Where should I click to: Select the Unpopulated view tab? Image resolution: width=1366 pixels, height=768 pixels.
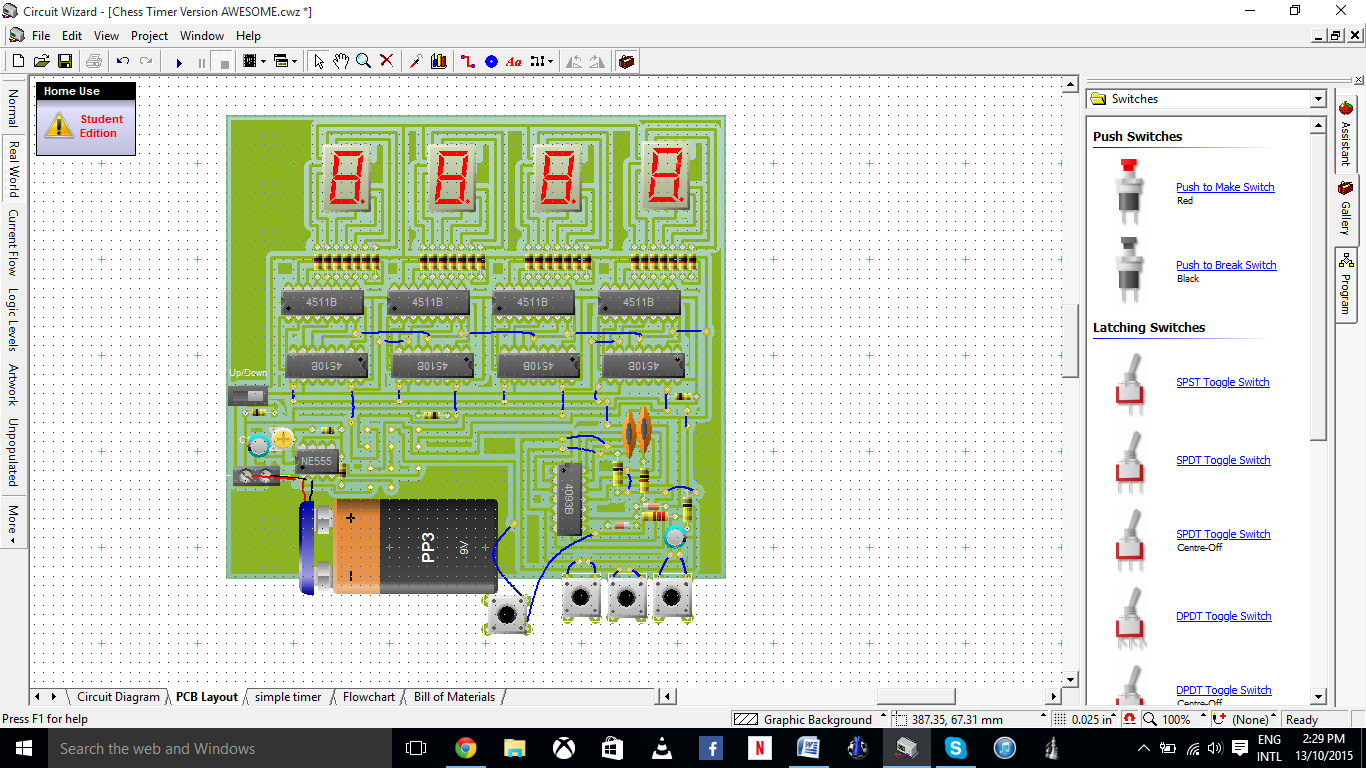[13, 452]
